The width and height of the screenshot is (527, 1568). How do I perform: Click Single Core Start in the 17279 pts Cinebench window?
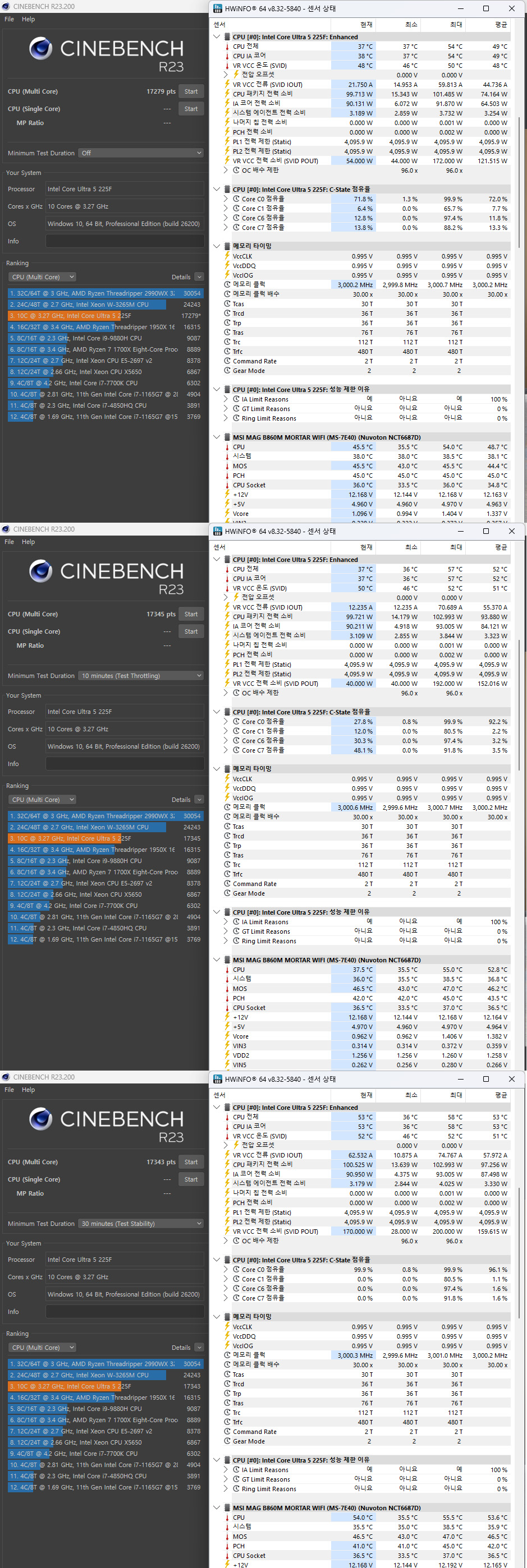pyautogui.click(x=191, y=109)
